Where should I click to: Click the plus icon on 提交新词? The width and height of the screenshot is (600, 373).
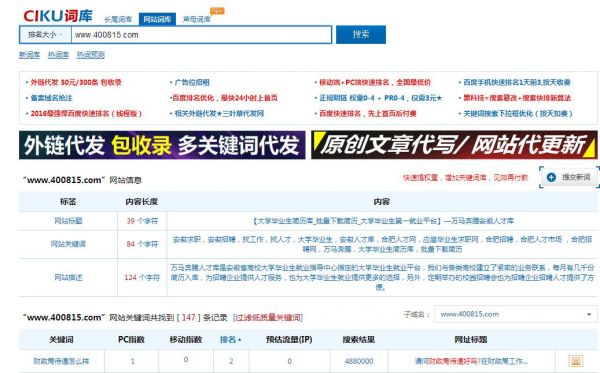[x=551, y=177]
